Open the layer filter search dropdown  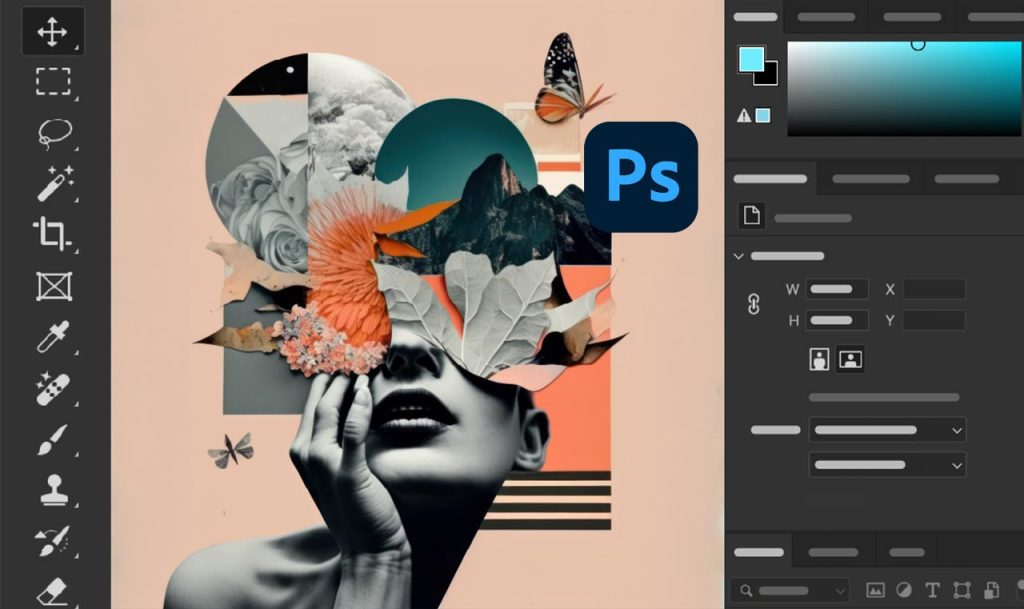pyautogui.click(x=790, y=591)
